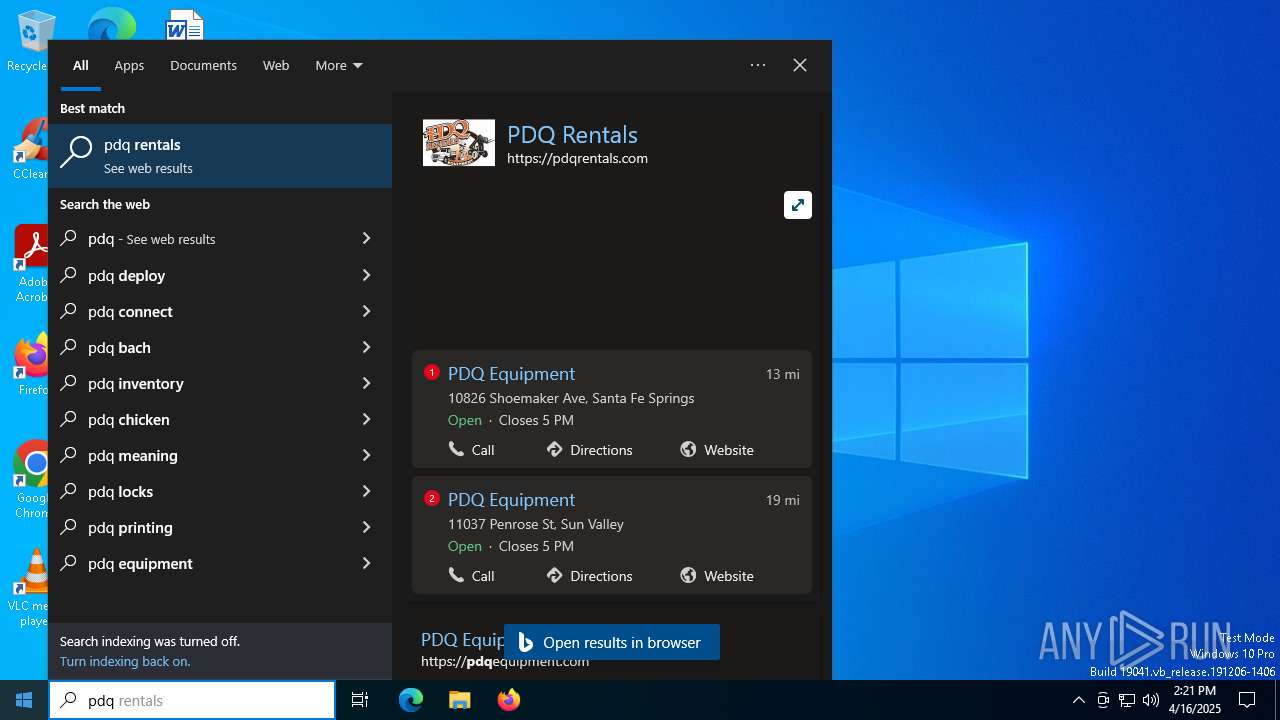The height and width of the screenshot is (720, 1280).
Task: Show hidden system tray icons
Action: (x=1078, y=700)
